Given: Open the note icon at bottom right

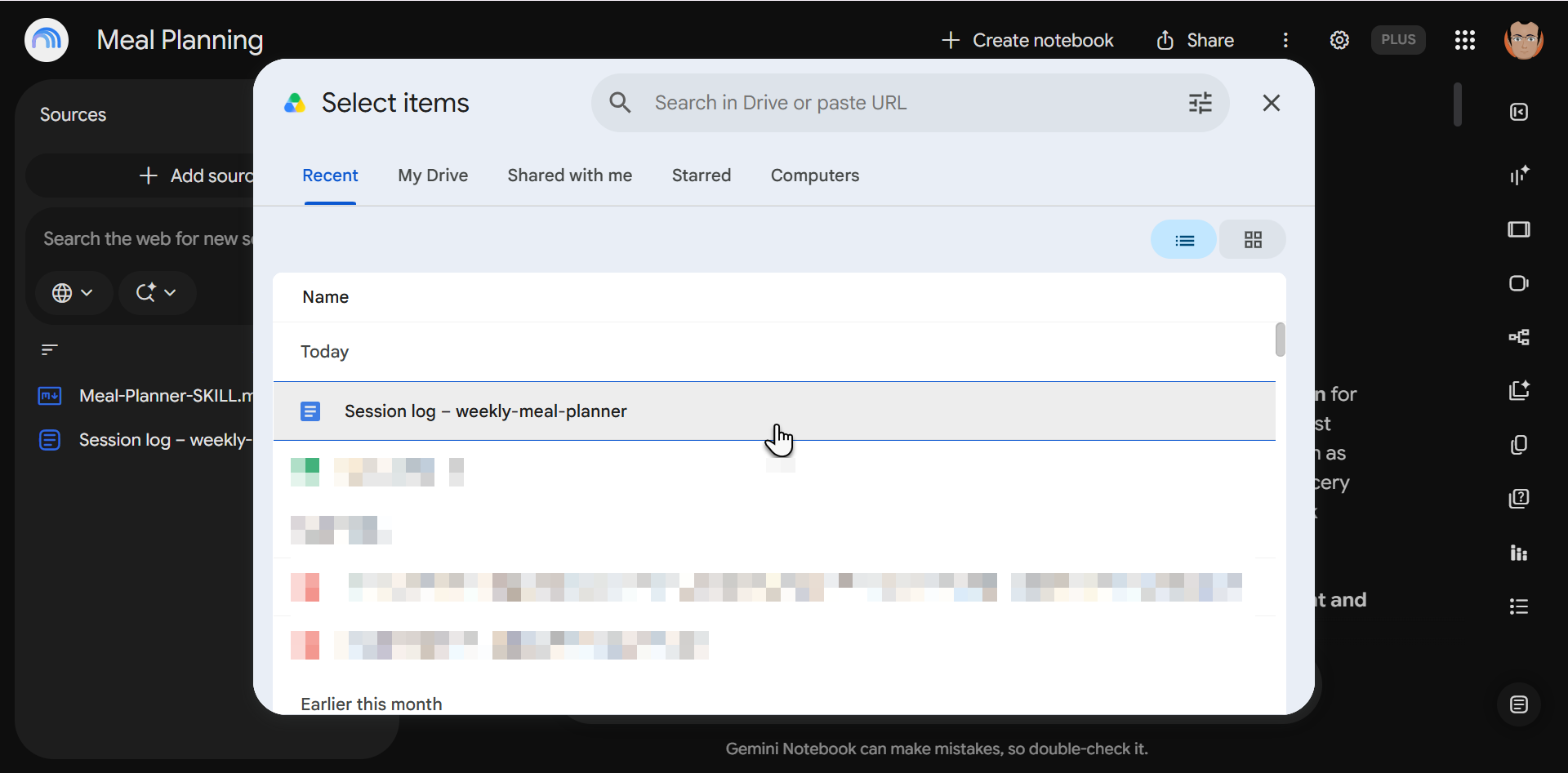Looking at the screenshot, I should [1519, 704].
